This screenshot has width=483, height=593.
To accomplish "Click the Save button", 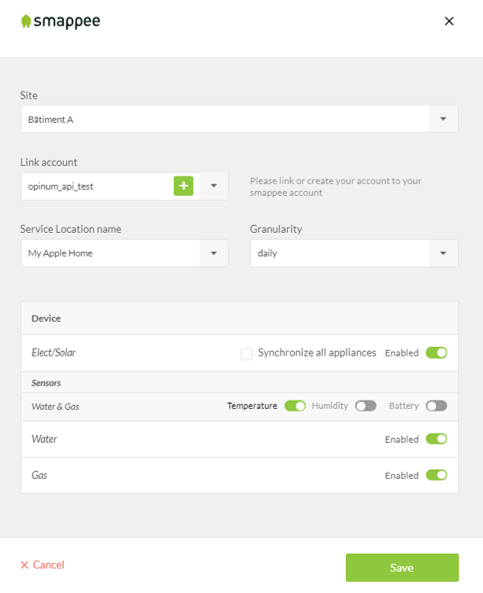I will (402, 568).
